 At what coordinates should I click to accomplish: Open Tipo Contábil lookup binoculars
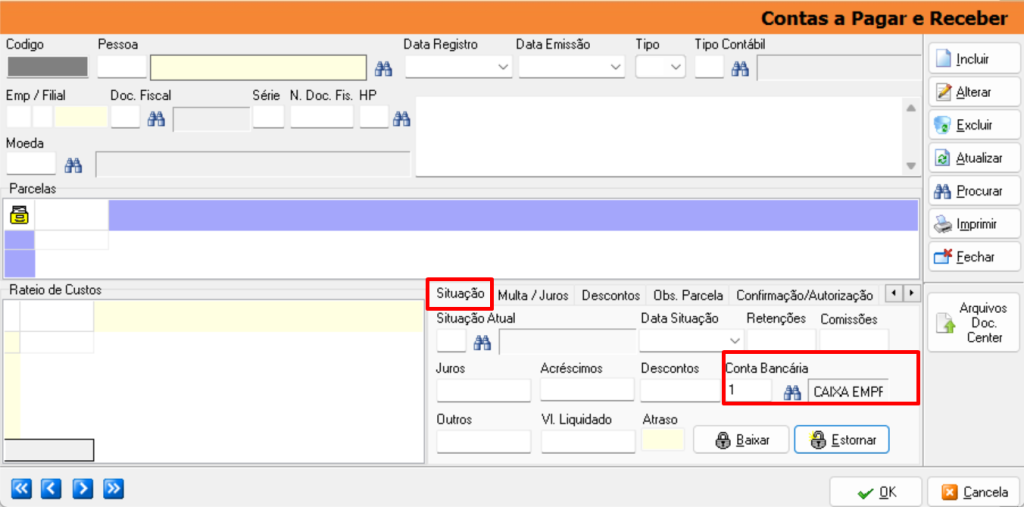pos(740,67)
